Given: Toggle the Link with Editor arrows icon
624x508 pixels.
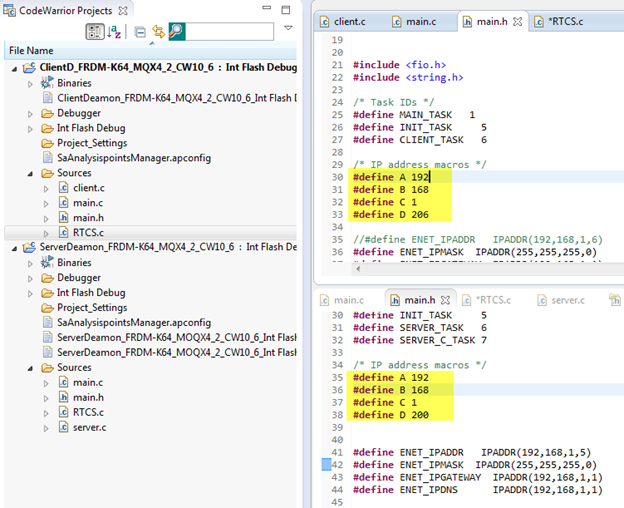Looking at the screenshot, I should point(158,31).
